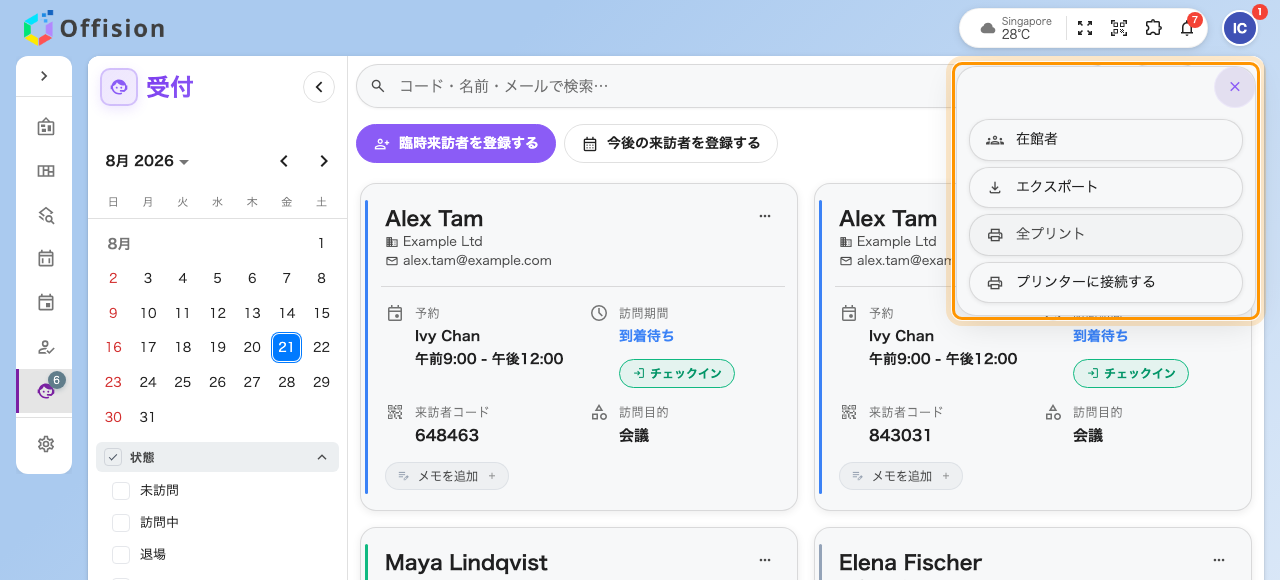
Task: Open the calendar event sidebar icon
Action: (45, 303)
